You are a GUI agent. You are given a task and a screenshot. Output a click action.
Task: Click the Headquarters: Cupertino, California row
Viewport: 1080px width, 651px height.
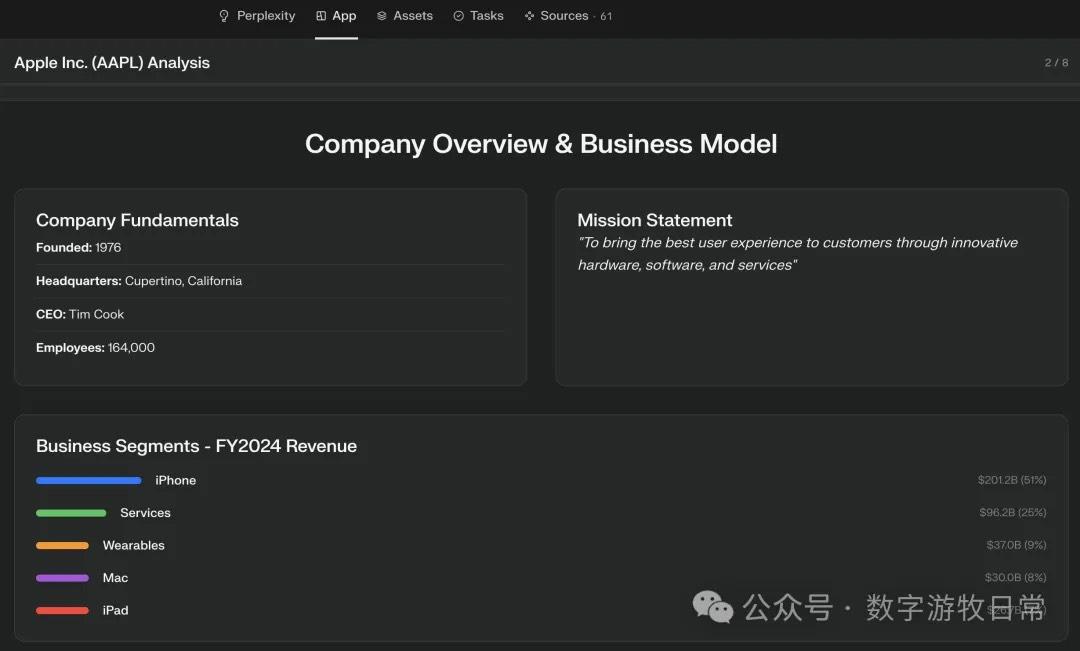[x=139, y=281]
